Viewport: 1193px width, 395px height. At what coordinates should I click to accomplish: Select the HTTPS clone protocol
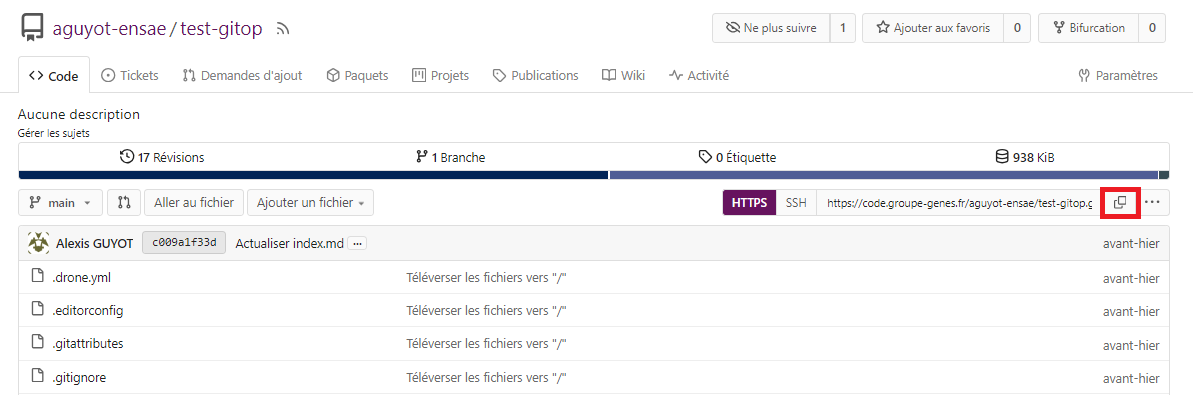pos(749,203)
